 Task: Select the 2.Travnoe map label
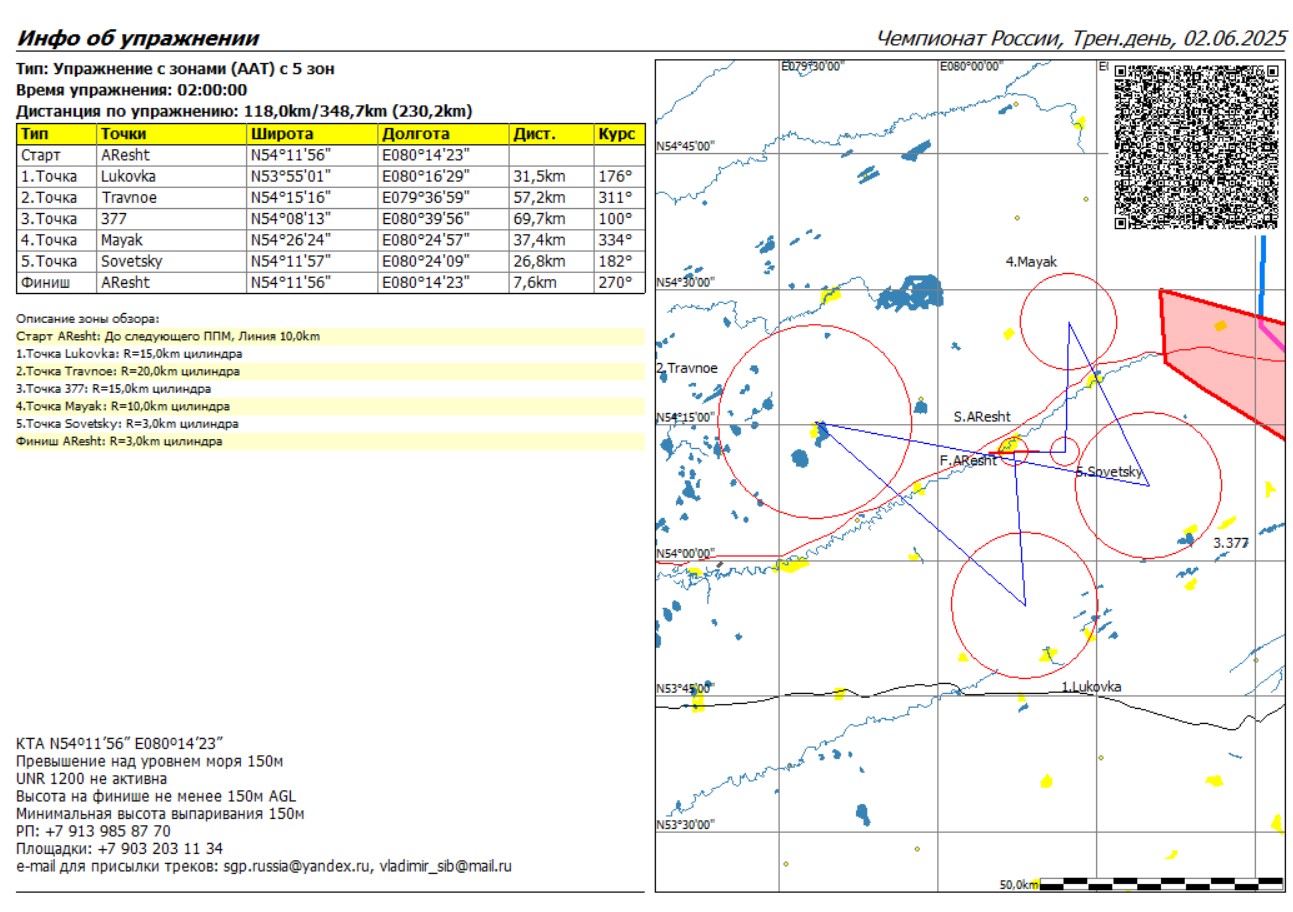[687, 368]
